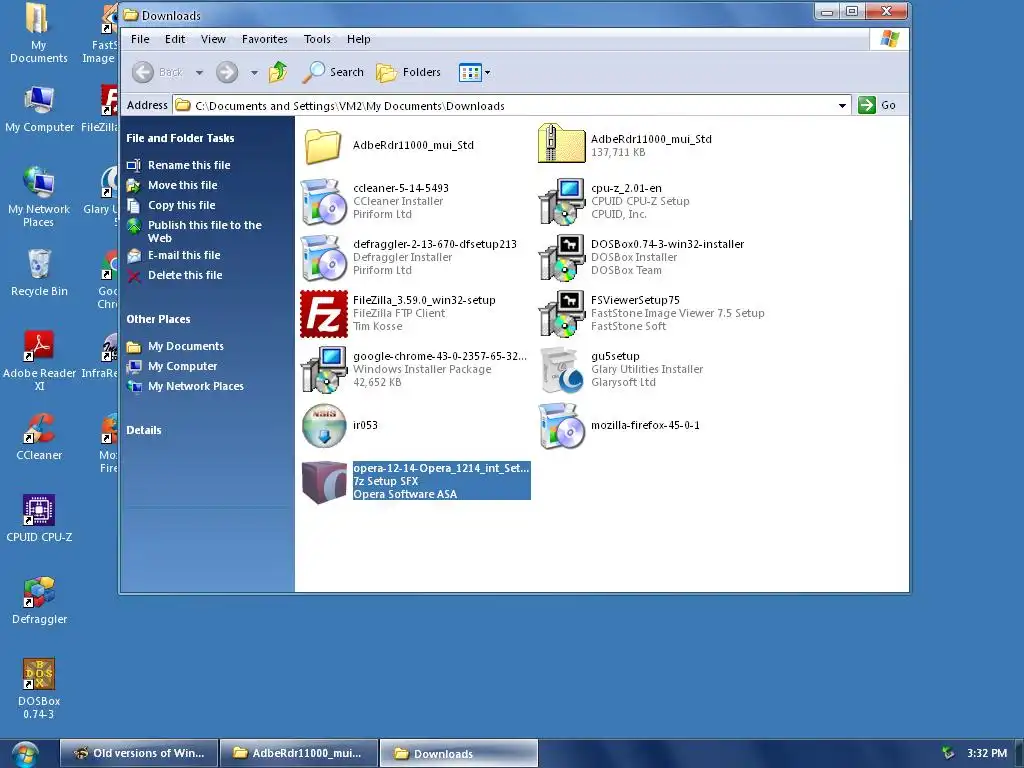This screenshot has height=768, width=1024.
Task: Select Adobe Reader XI desktop shortcut
Action: click(x=39, y=360)
